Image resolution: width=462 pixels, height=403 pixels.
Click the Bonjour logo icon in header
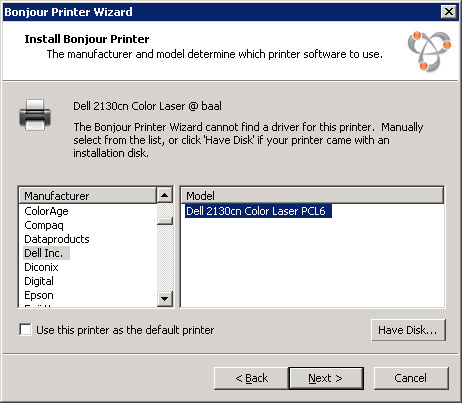point(429,51)
